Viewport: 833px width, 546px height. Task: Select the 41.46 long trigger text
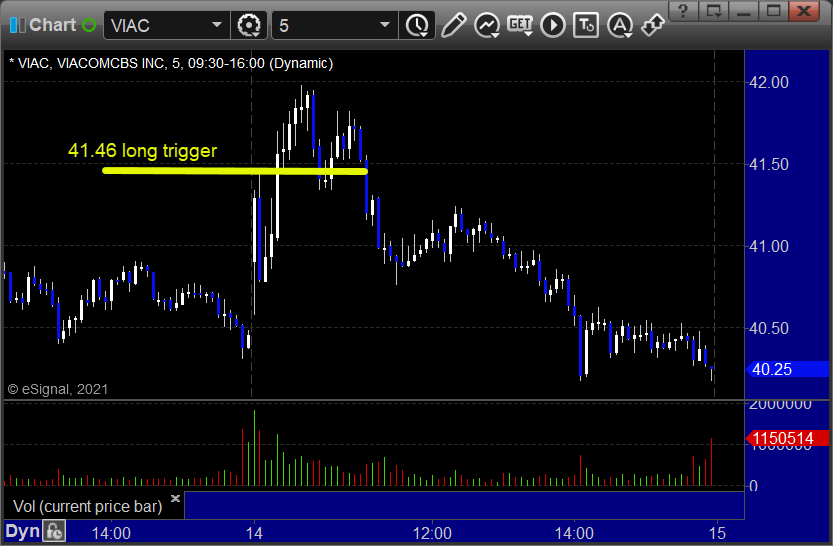(142, 151)
